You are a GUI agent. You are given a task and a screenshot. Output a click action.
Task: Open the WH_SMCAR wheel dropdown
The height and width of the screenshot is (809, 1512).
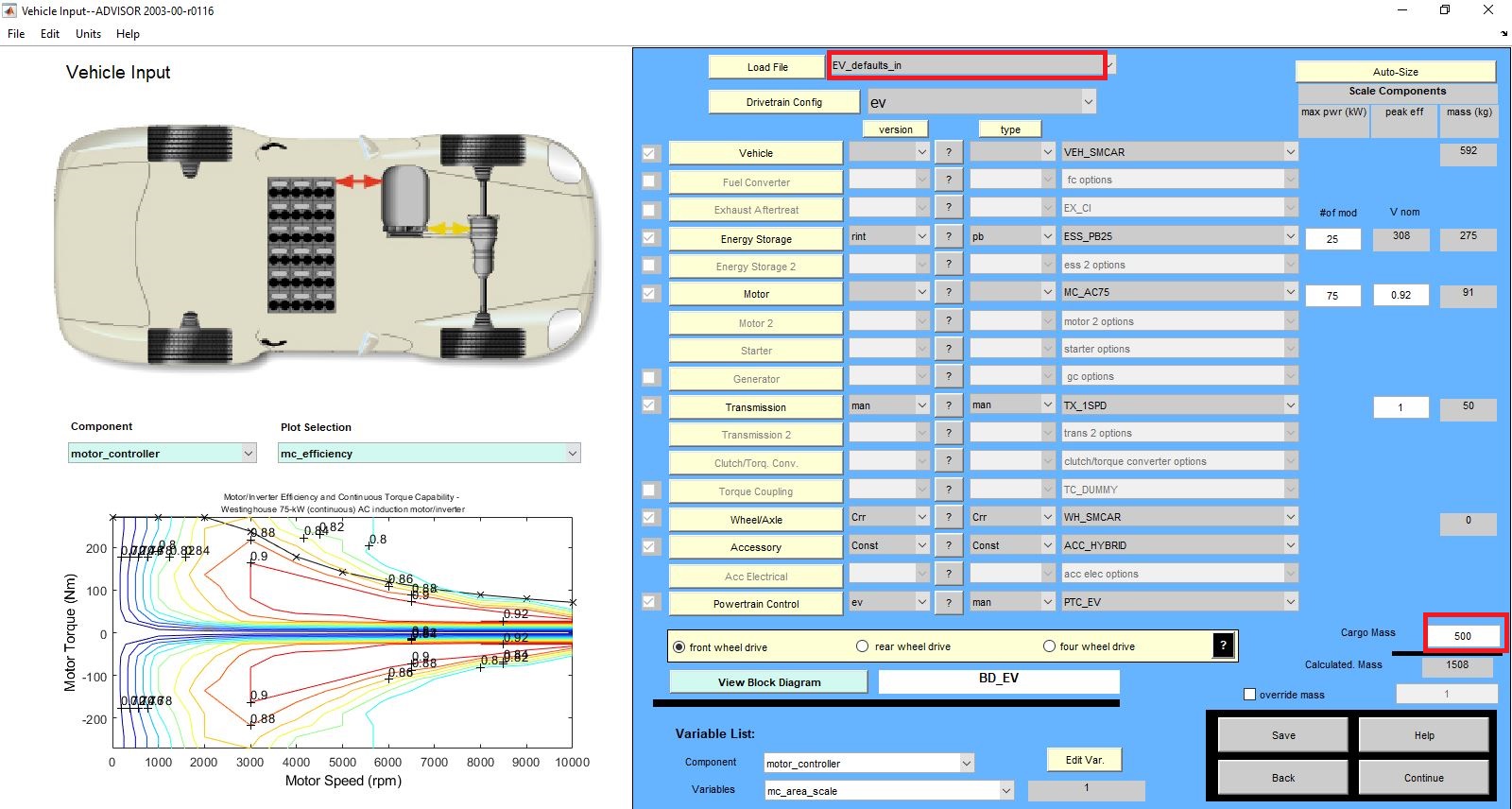click(1179, 517)
